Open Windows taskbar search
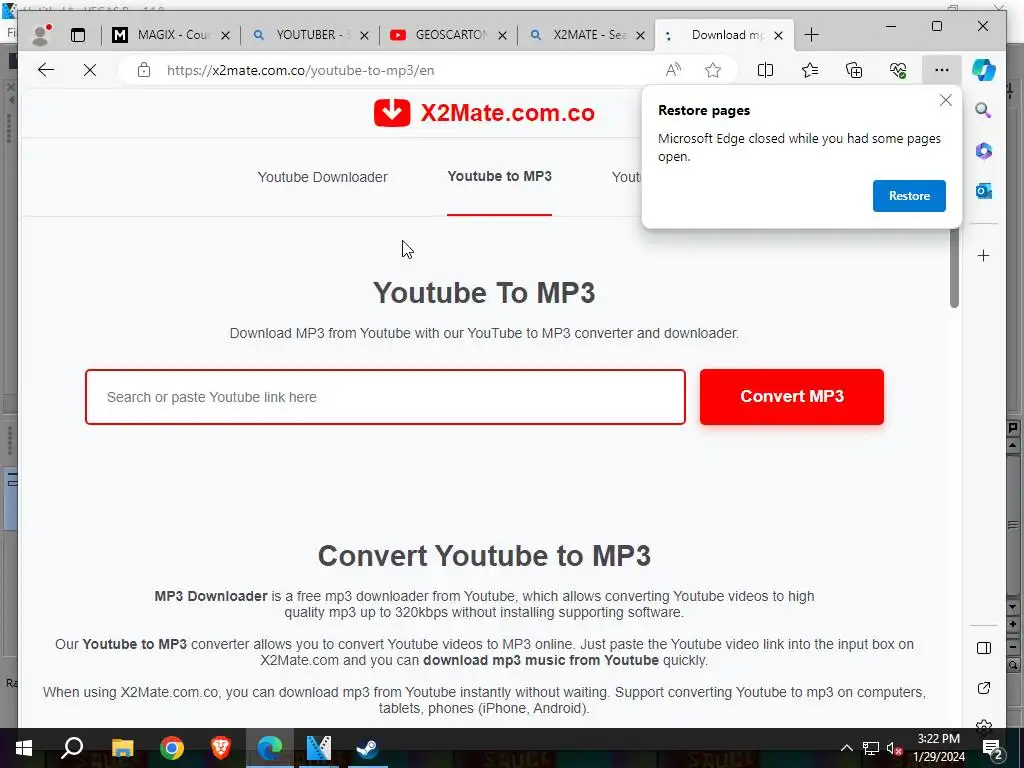The width and height of the screenshot is (1024, 768). (72, 748)
